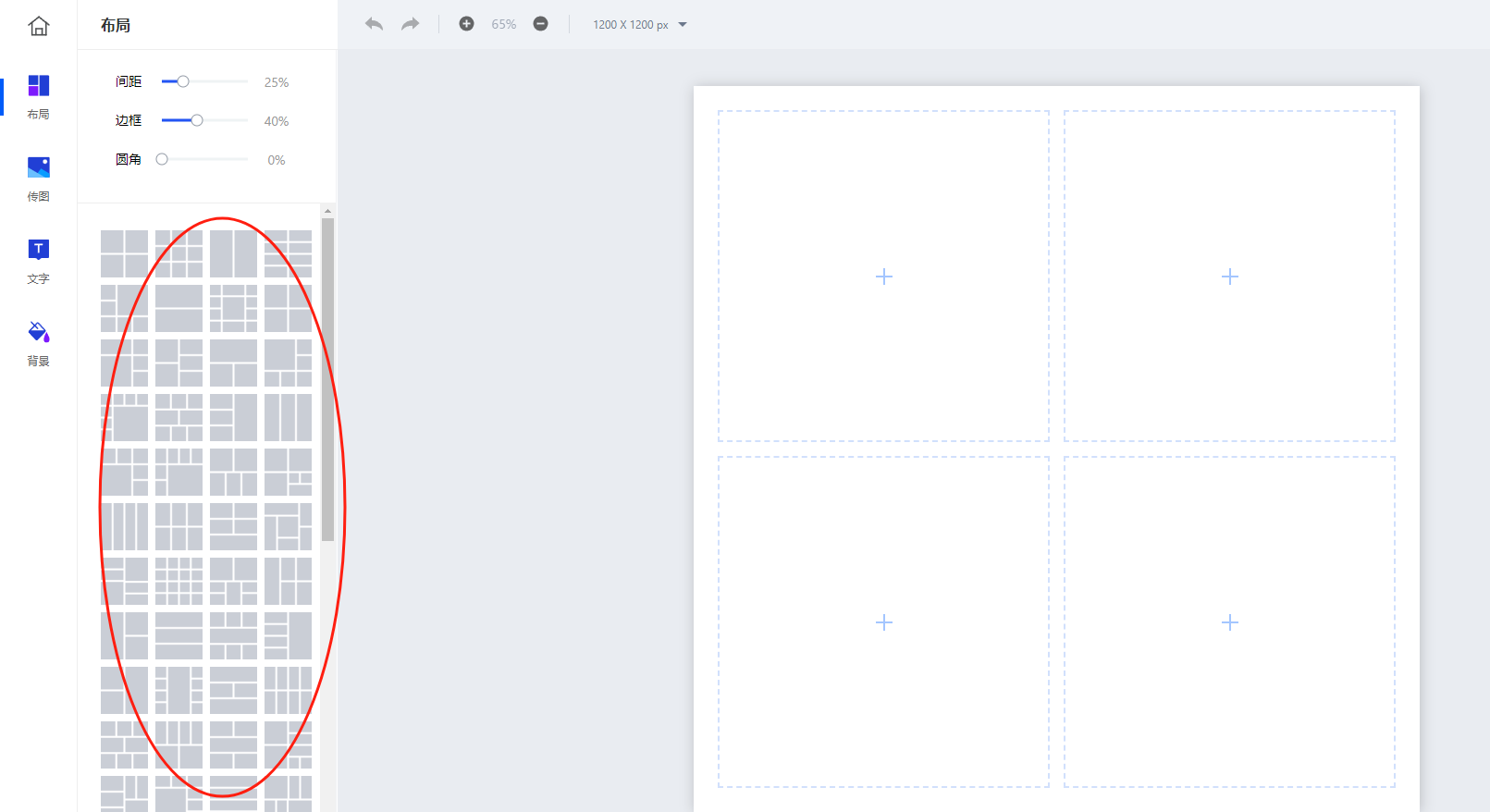1490x812 pixels.
Task: Zoom in with the plus button
Action: point(466,24)
